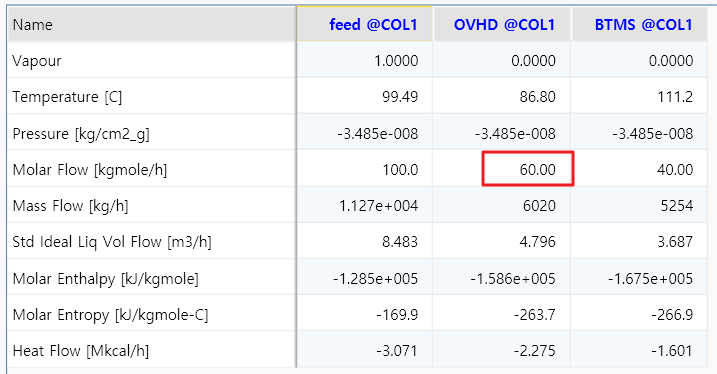Select feed temperature cell 99.49
717x374 pixels.
(364, 96)
